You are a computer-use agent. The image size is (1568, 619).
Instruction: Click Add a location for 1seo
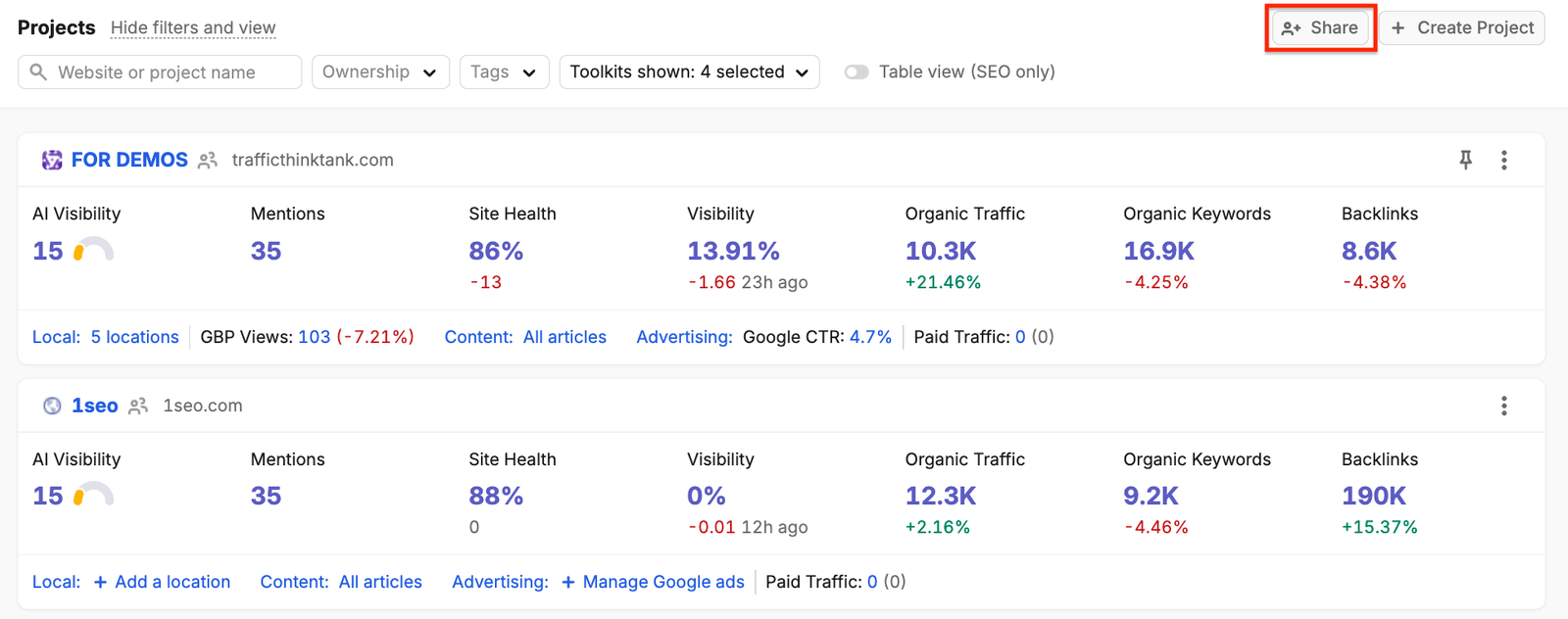pos(163,582)
